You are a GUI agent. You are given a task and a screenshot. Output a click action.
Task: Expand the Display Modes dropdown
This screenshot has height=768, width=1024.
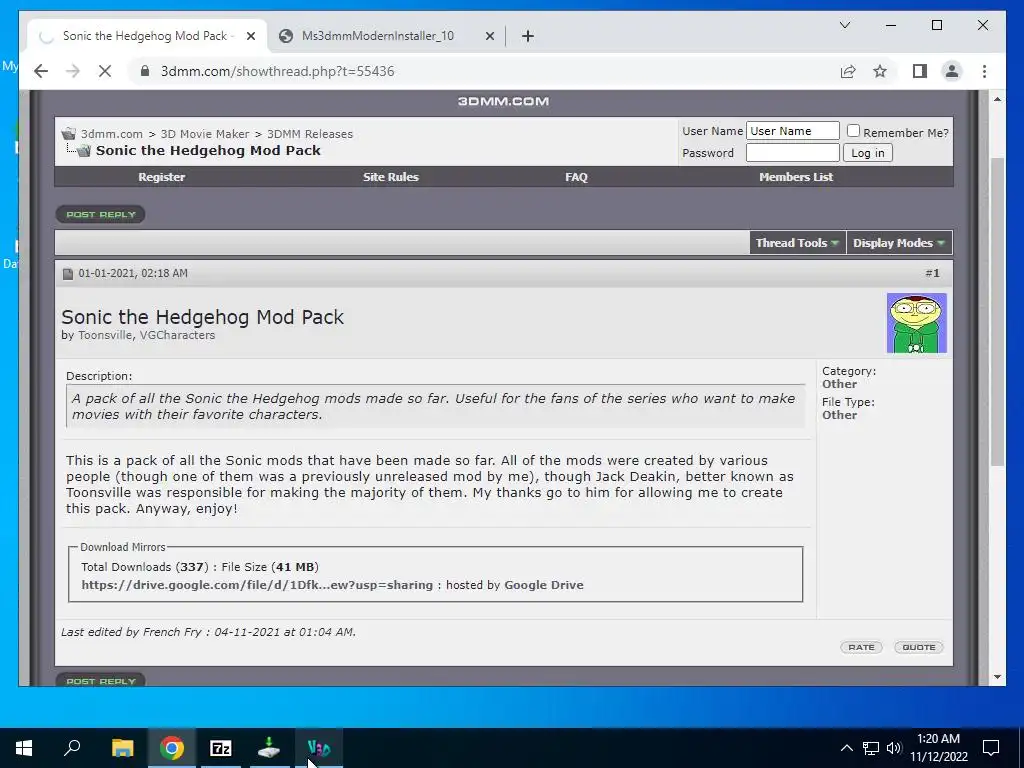(899, 243)
